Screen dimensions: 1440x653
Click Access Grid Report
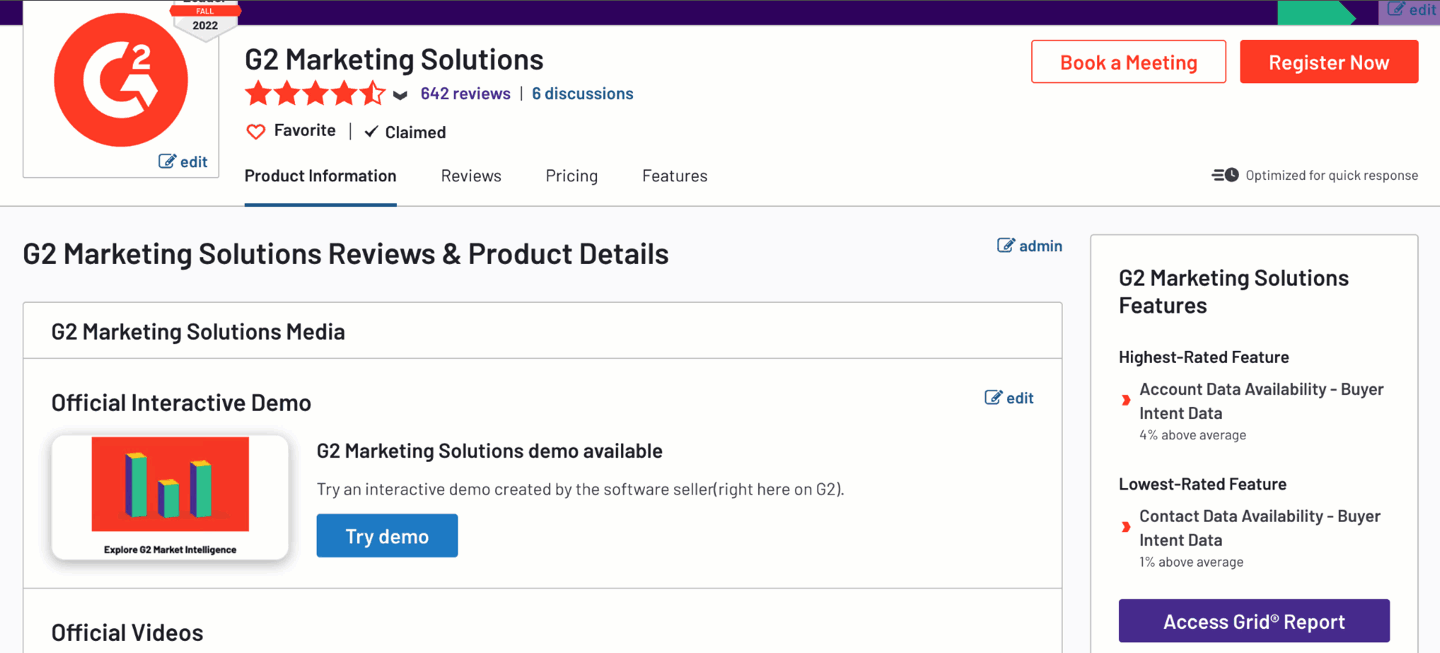pyautogui.click(x=1253, y=621)
